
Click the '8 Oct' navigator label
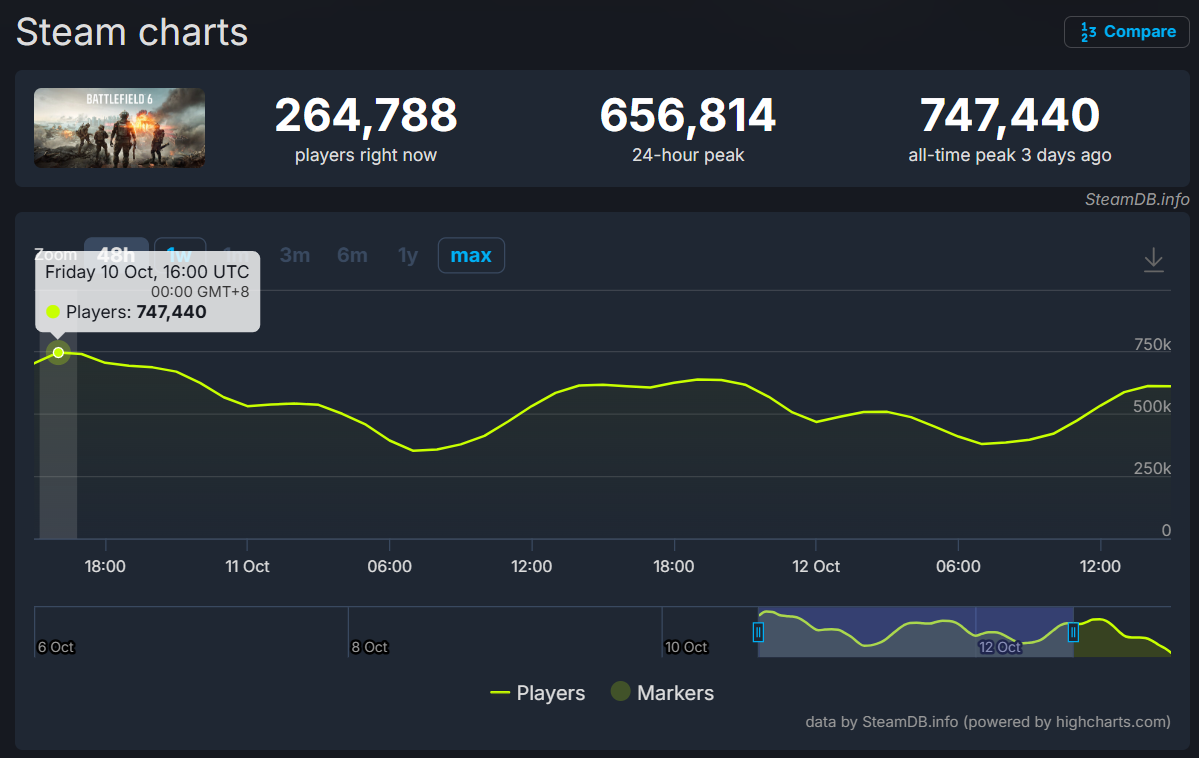[369, 647]
